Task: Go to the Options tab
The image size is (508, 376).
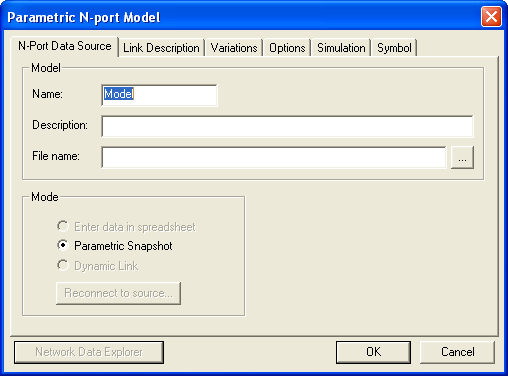Action: coord(287,48)
